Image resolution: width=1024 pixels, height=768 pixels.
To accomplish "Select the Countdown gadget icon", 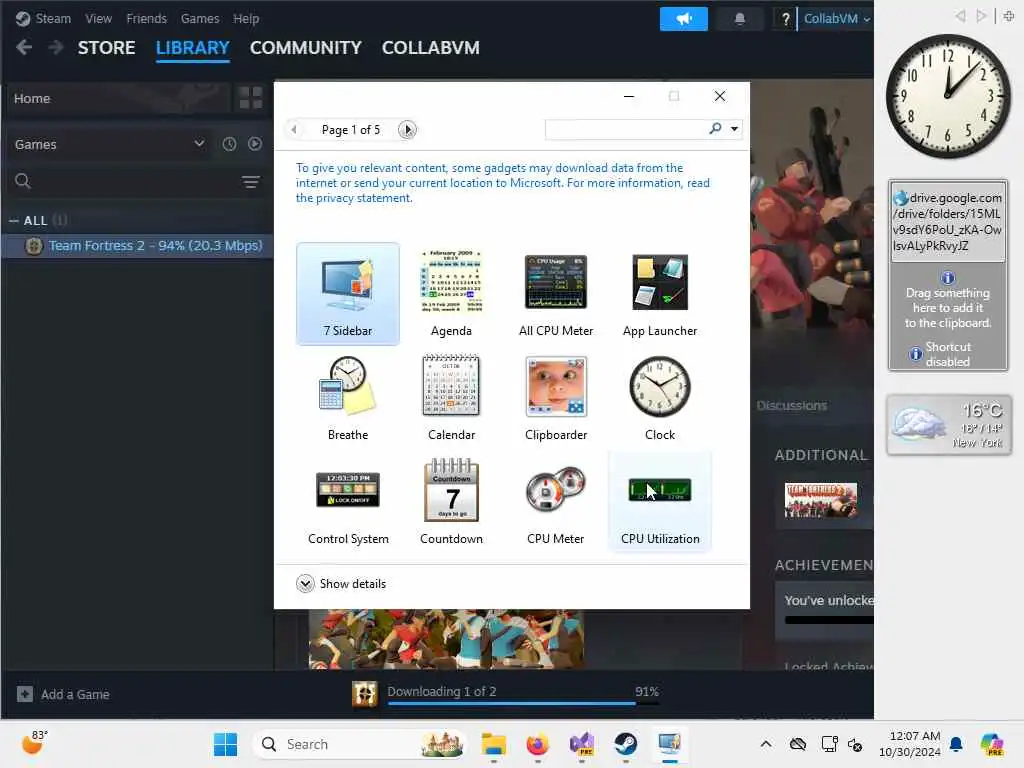I will tap(451, 490).
